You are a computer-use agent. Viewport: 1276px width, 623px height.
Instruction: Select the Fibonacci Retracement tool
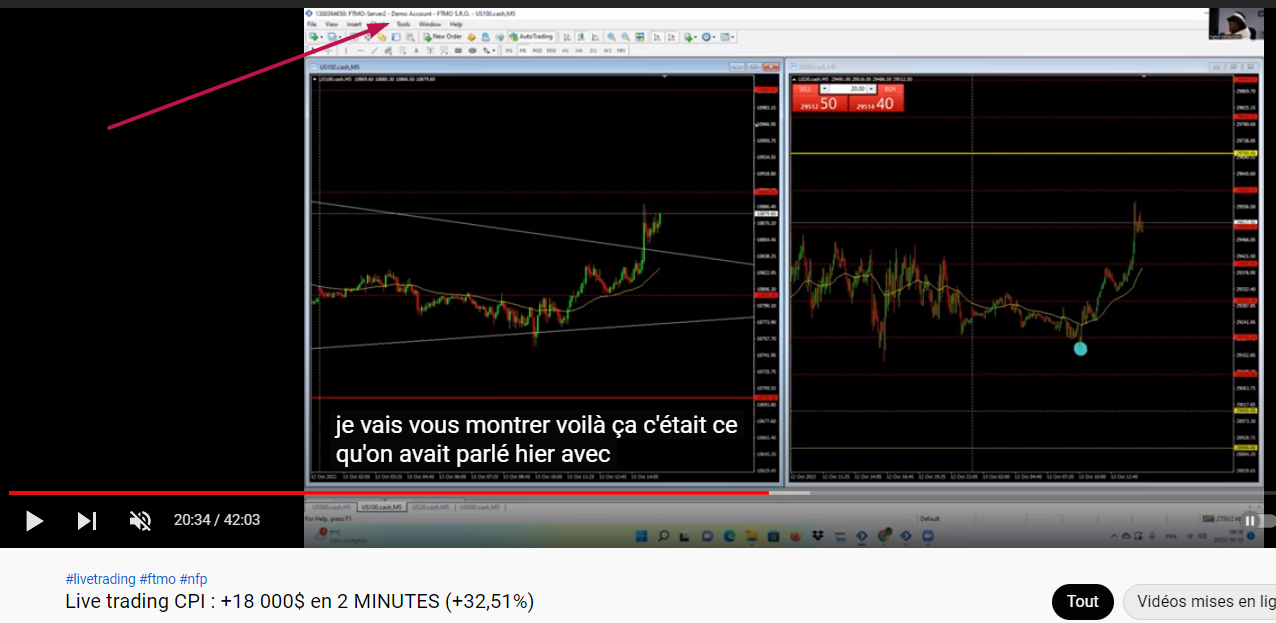[x=402, y=50]
